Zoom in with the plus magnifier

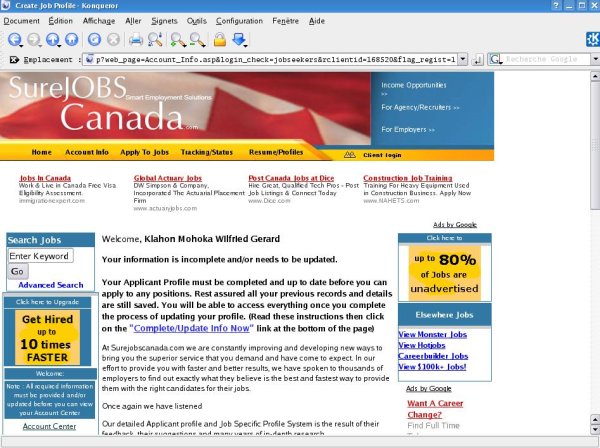pos(178,39)
